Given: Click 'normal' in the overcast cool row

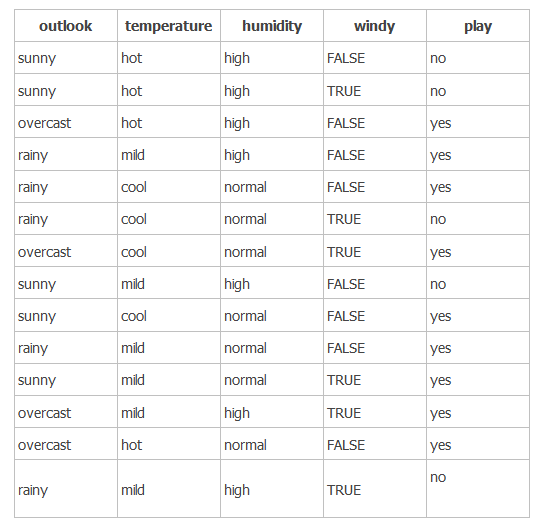Looking at the screenshot, I should pos(245,252).
